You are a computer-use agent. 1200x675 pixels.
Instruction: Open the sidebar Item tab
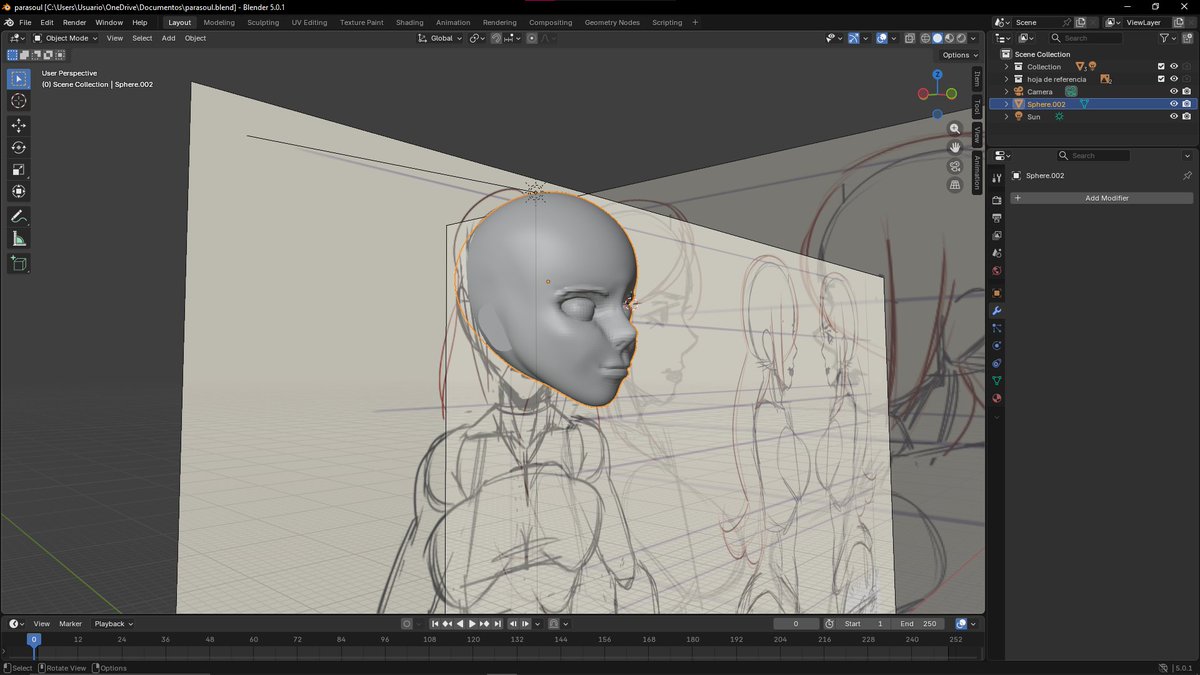pos(977,78)
